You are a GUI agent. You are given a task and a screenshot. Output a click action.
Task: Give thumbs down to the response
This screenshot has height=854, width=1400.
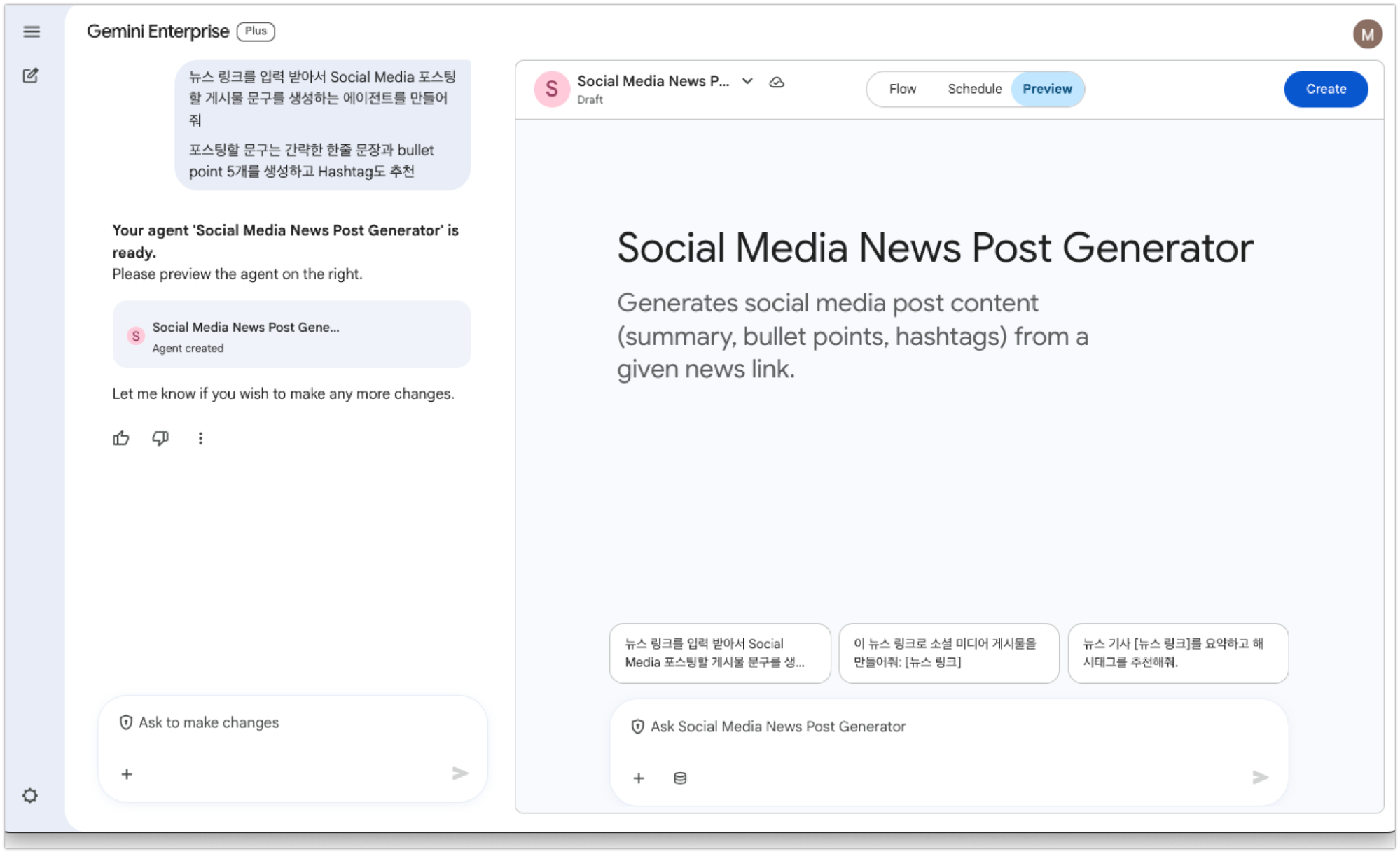click(x=160, y=438)
